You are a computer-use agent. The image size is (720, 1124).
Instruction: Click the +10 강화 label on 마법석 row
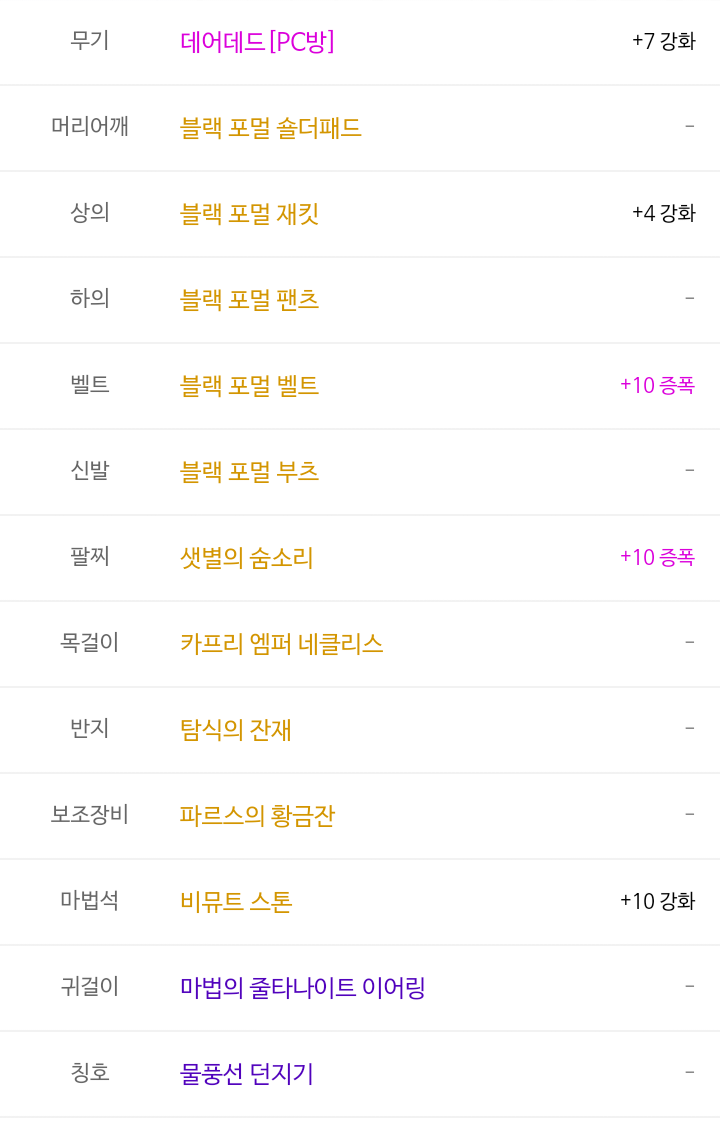click(658, 901)
